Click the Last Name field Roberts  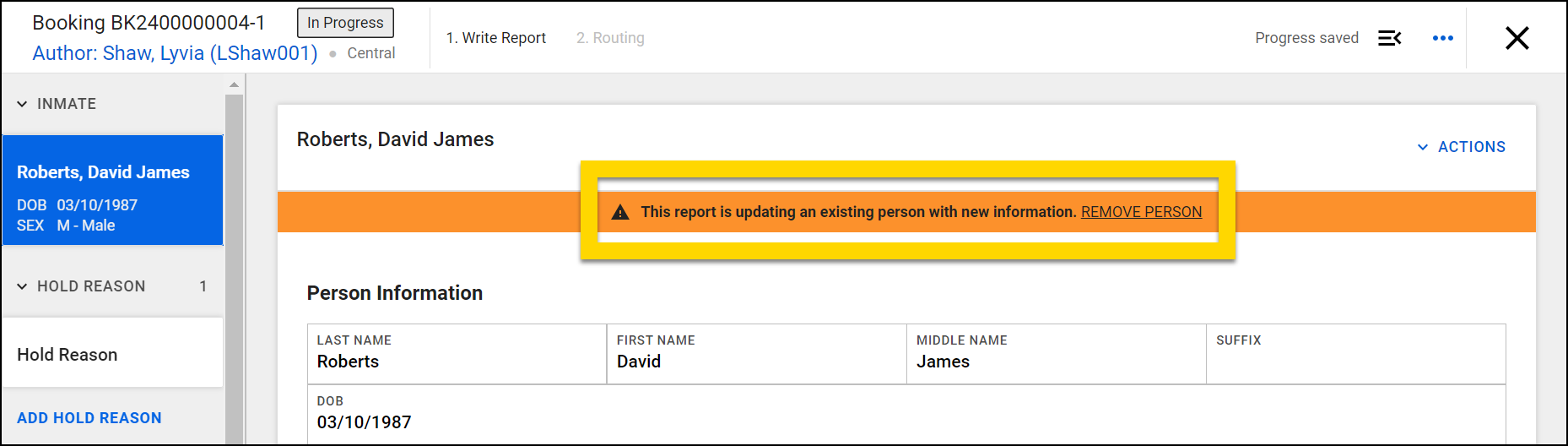(457, 354)
